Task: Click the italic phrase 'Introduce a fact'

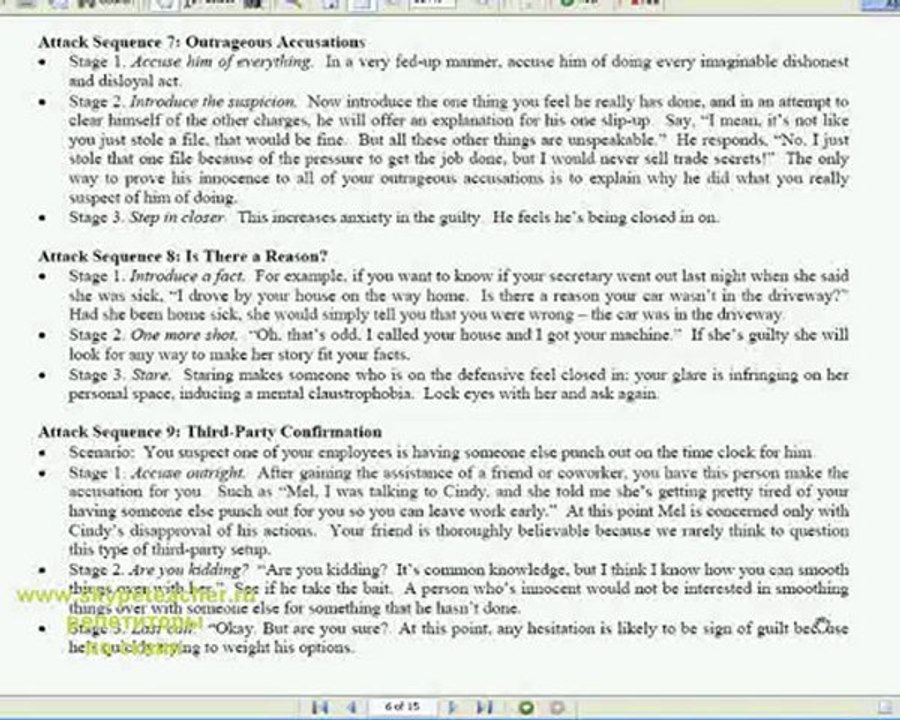Action: click(x=187, y=276)
